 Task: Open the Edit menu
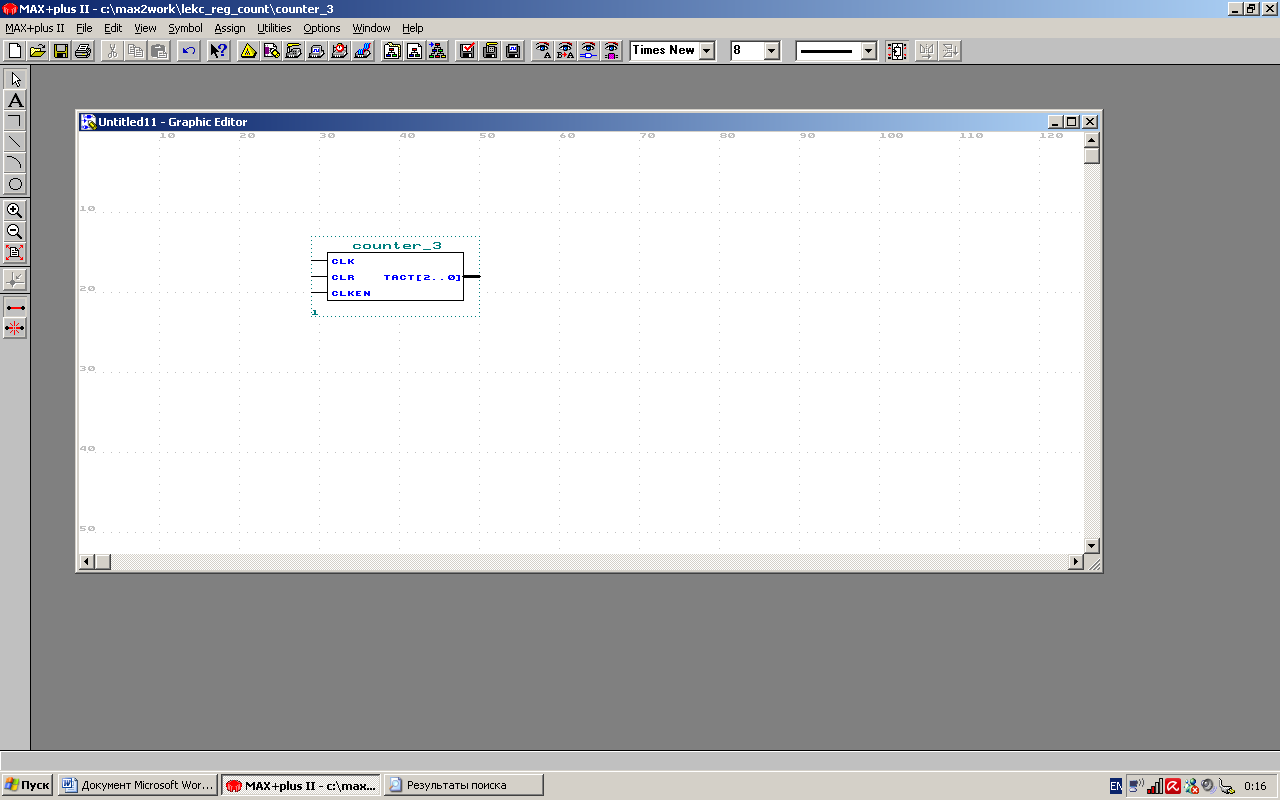click(113, 28)
